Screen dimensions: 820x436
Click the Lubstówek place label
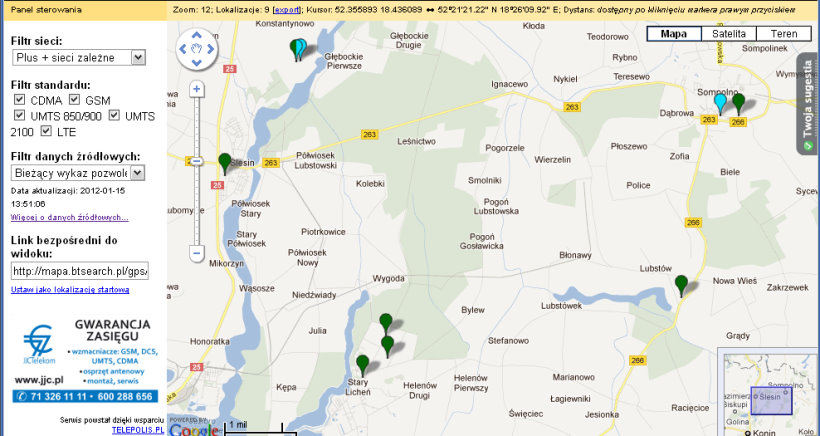(561, 306)
